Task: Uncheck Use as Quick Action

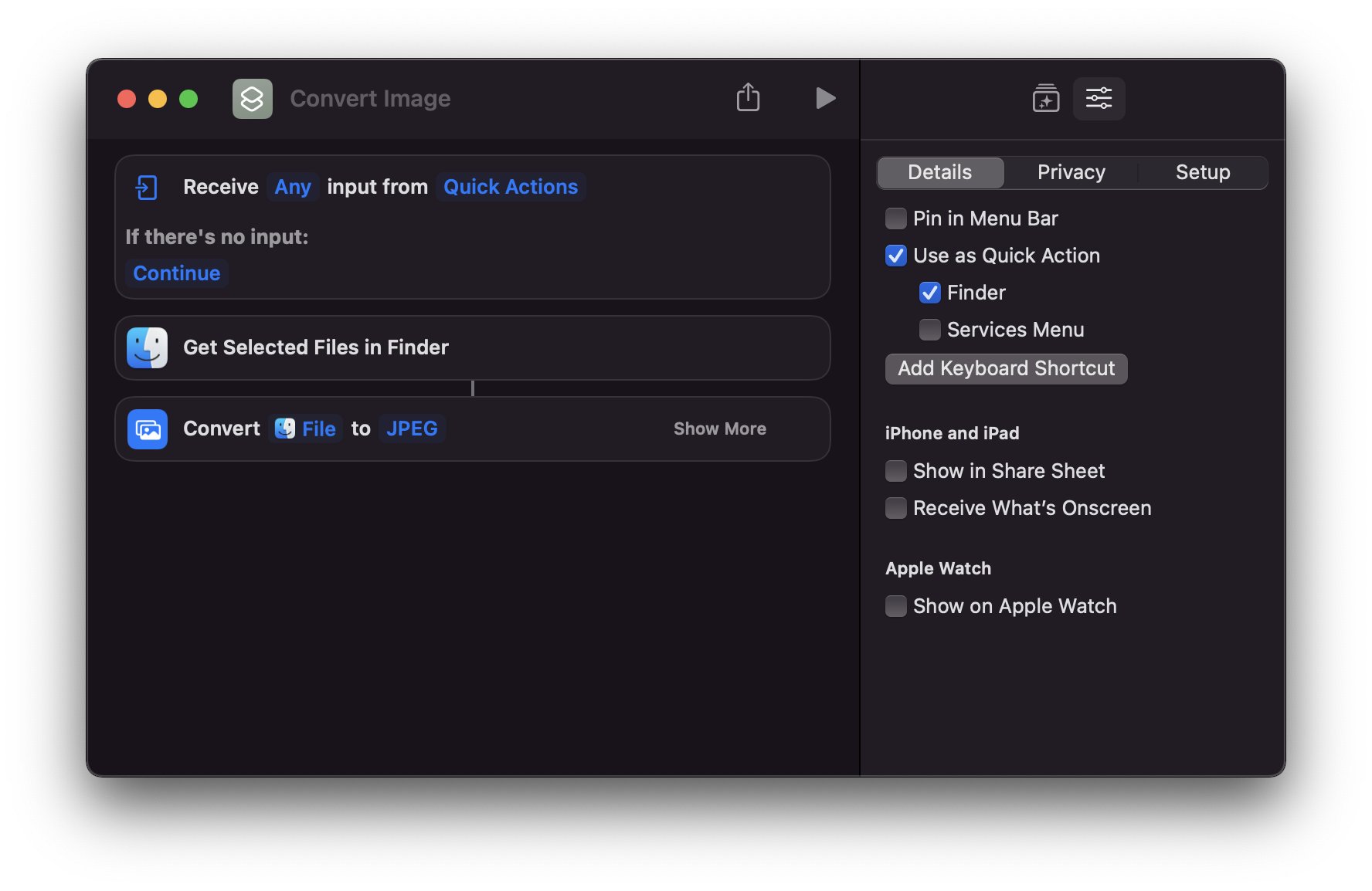Action: click(896, 256)
